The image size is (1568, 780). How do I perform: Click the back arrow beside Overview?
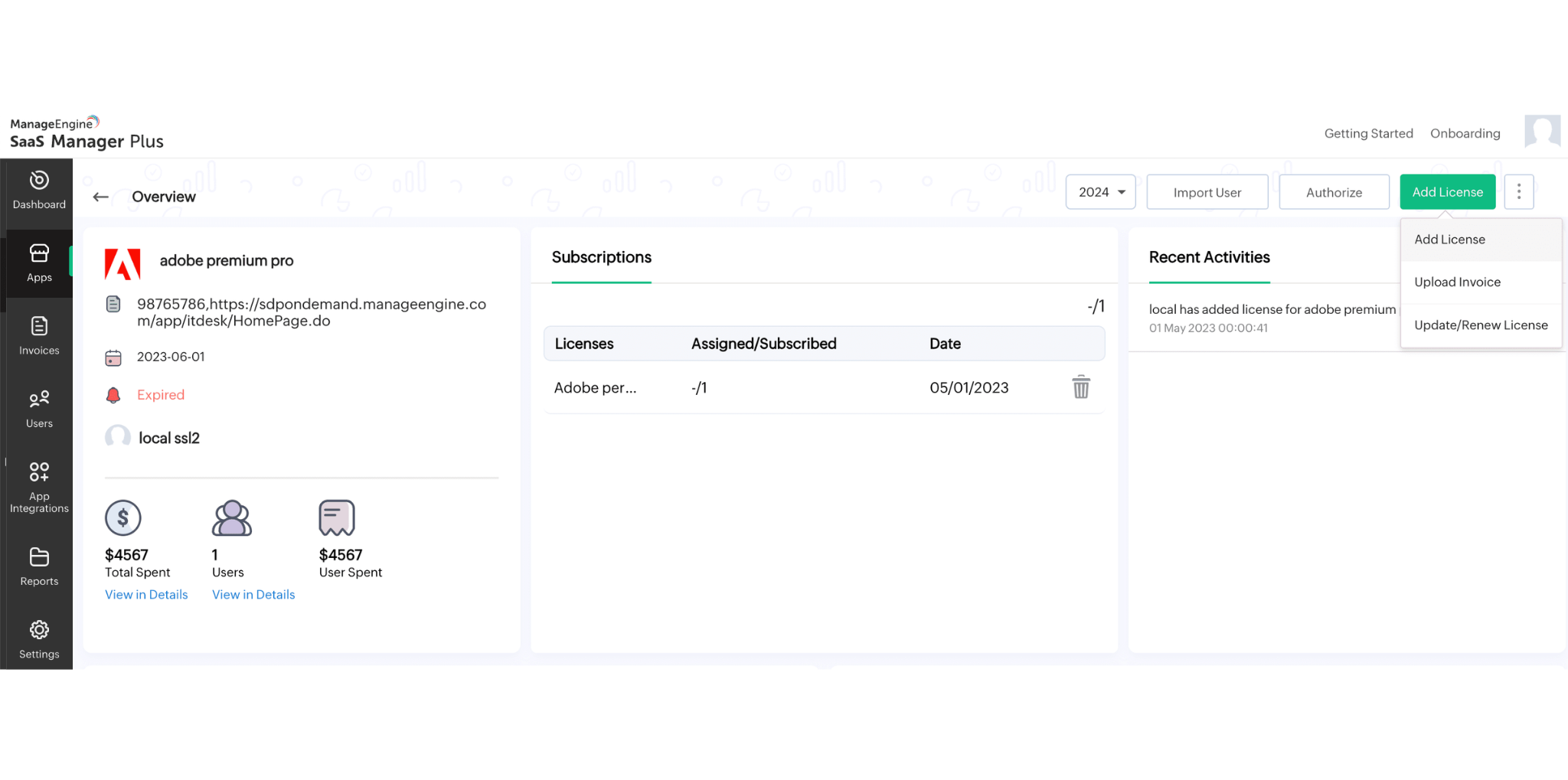pyautogui.click(x=100, y=197)
